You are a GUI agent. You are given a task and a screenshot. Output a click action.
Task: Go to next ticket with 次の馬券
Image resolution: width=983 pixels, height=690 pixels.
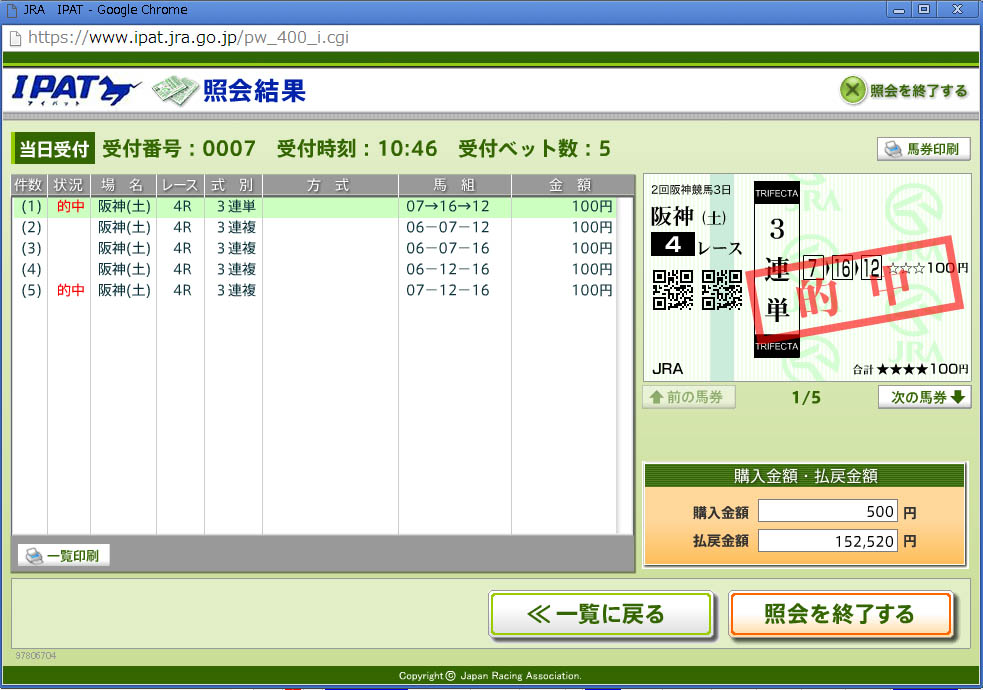[x=924, y=397]
